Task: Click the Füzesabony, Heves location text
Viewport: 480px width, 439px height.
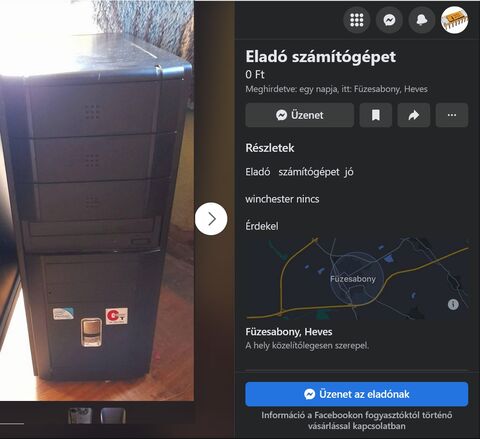Action: (x=289, y=332)
